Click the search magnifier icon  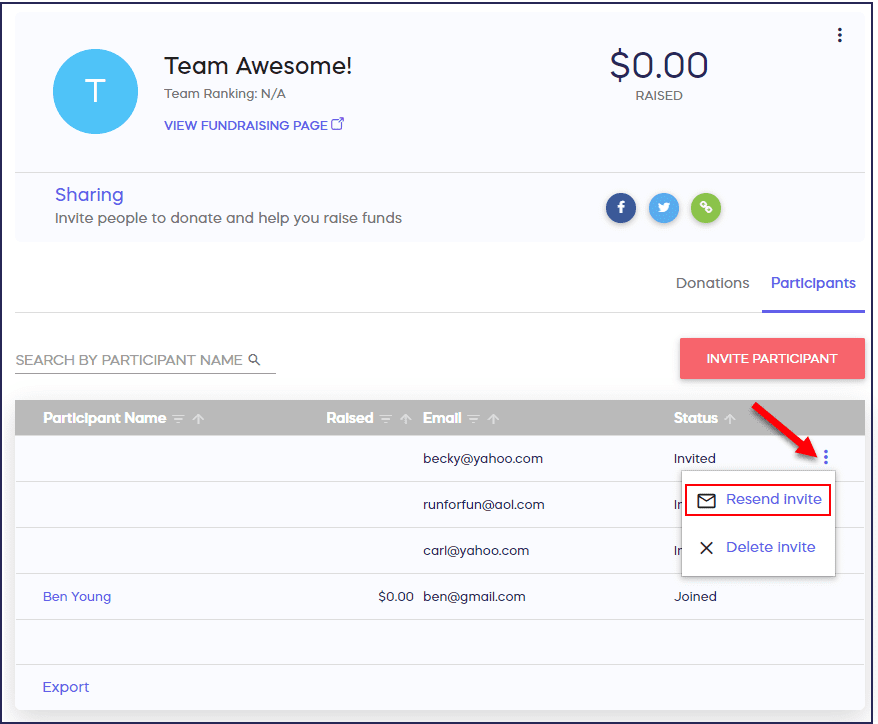(x=254, y=360)
